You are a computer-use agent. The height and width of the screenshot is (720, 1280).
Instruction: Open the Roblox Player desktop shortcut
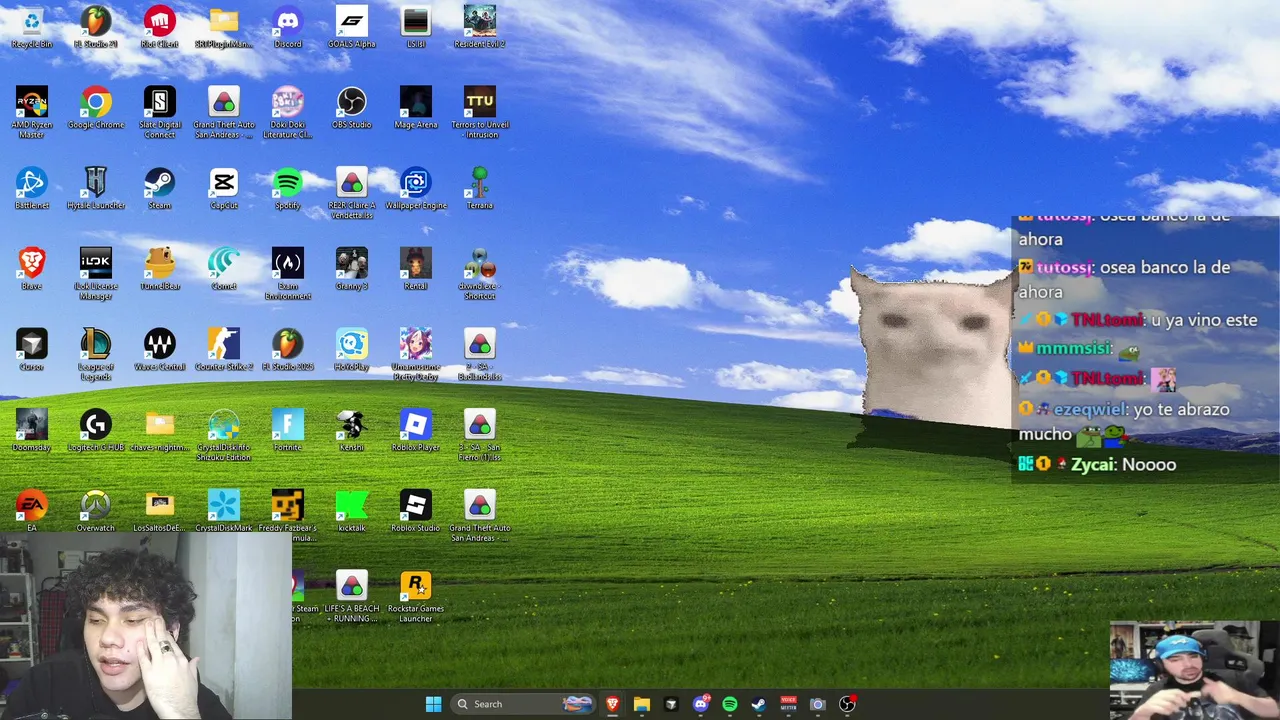(x=416, y=430)
